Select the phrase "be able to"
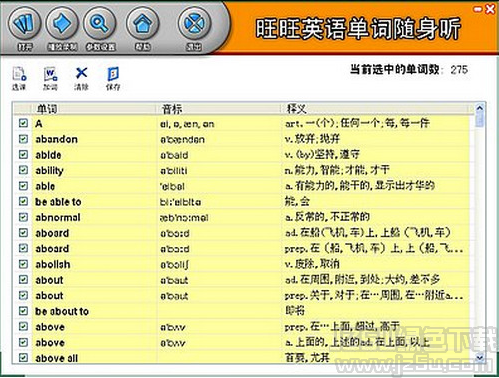 point(58,202)
